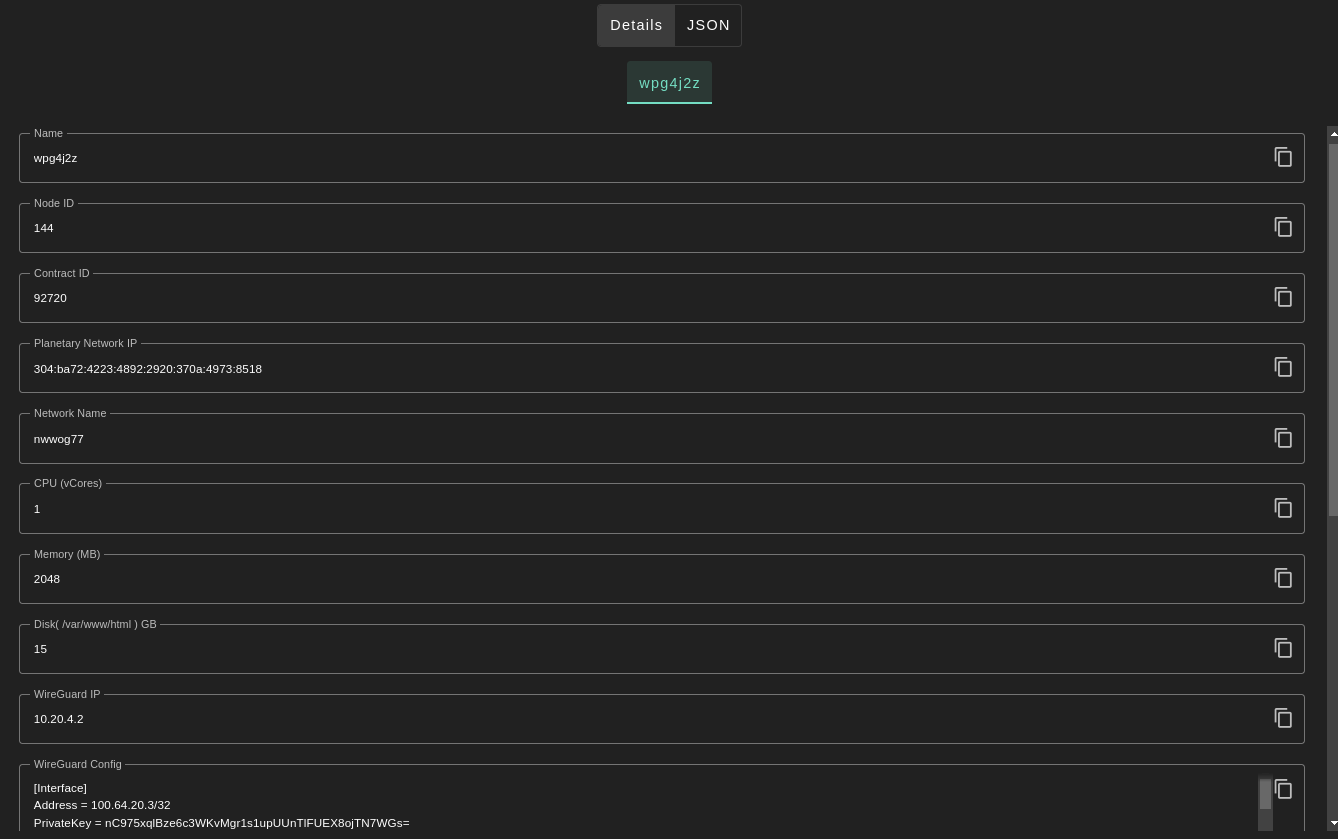
Task: Switch to the JSON view
Action: (708, 25)
